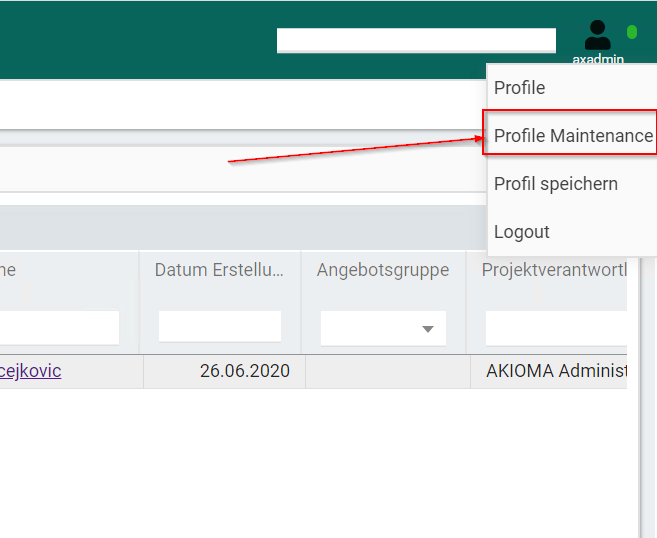Click the green online status indicator

[x=632, y=32]
